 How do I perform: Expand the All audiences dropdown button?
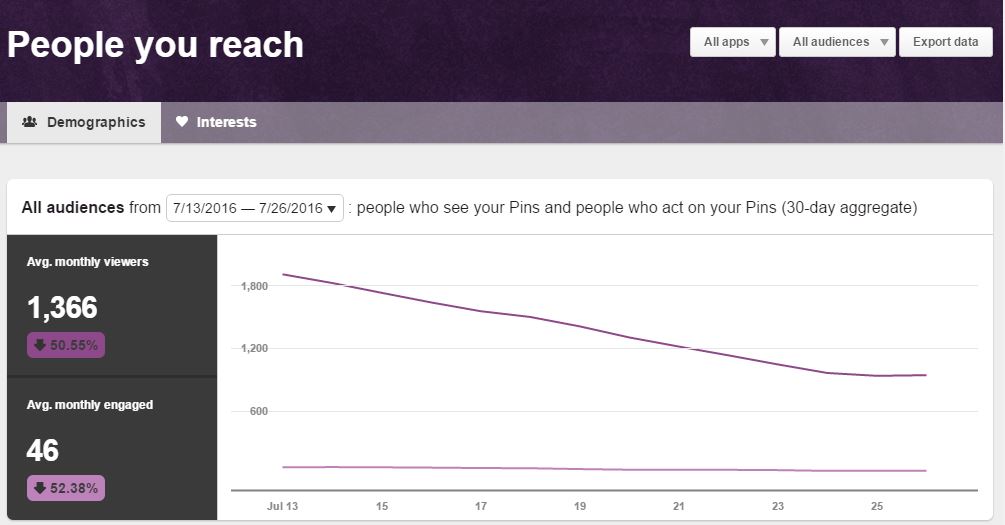coord(837,42)
